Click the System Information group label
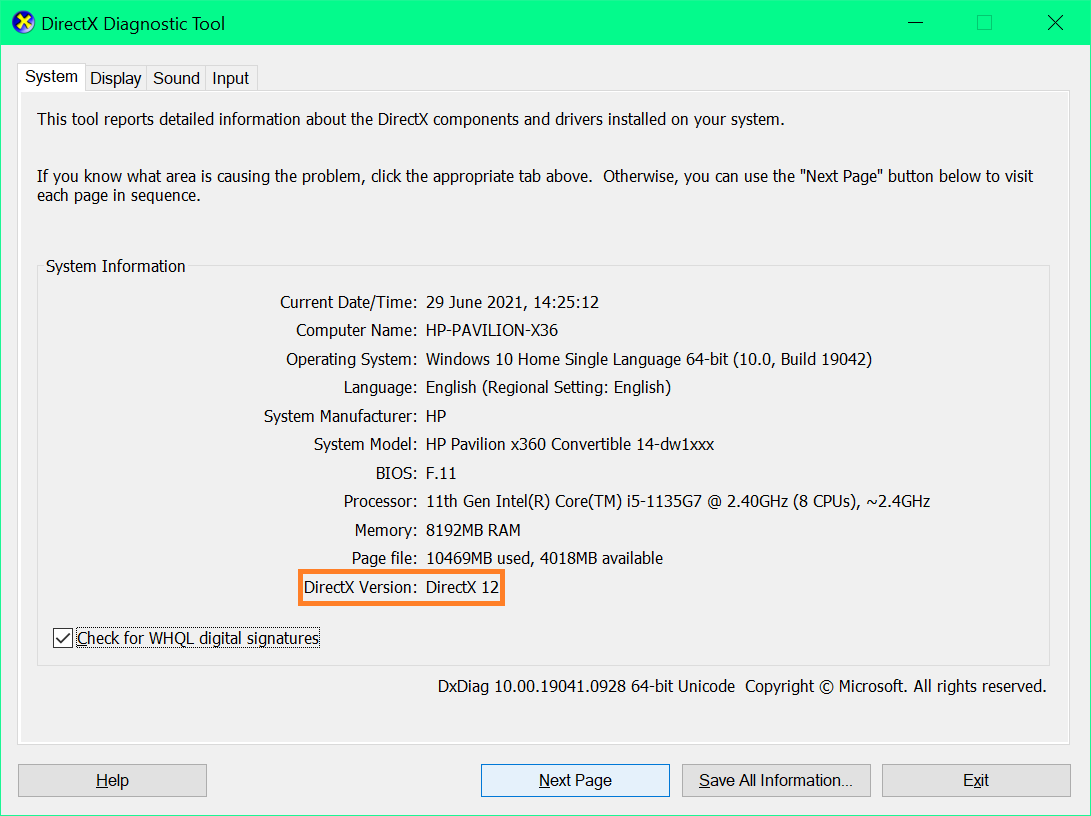Screen dimensions: 1091x816 116,266
